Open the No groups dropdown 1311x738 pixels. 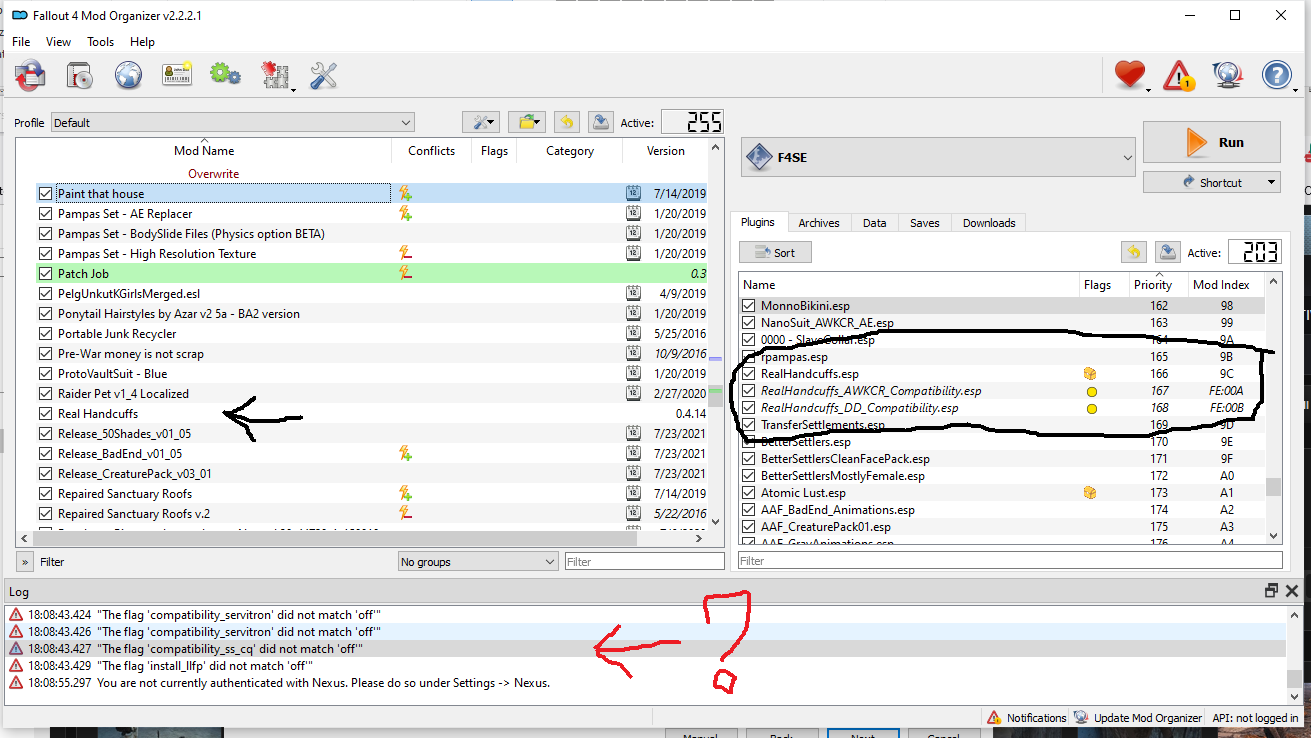point(477,562)
